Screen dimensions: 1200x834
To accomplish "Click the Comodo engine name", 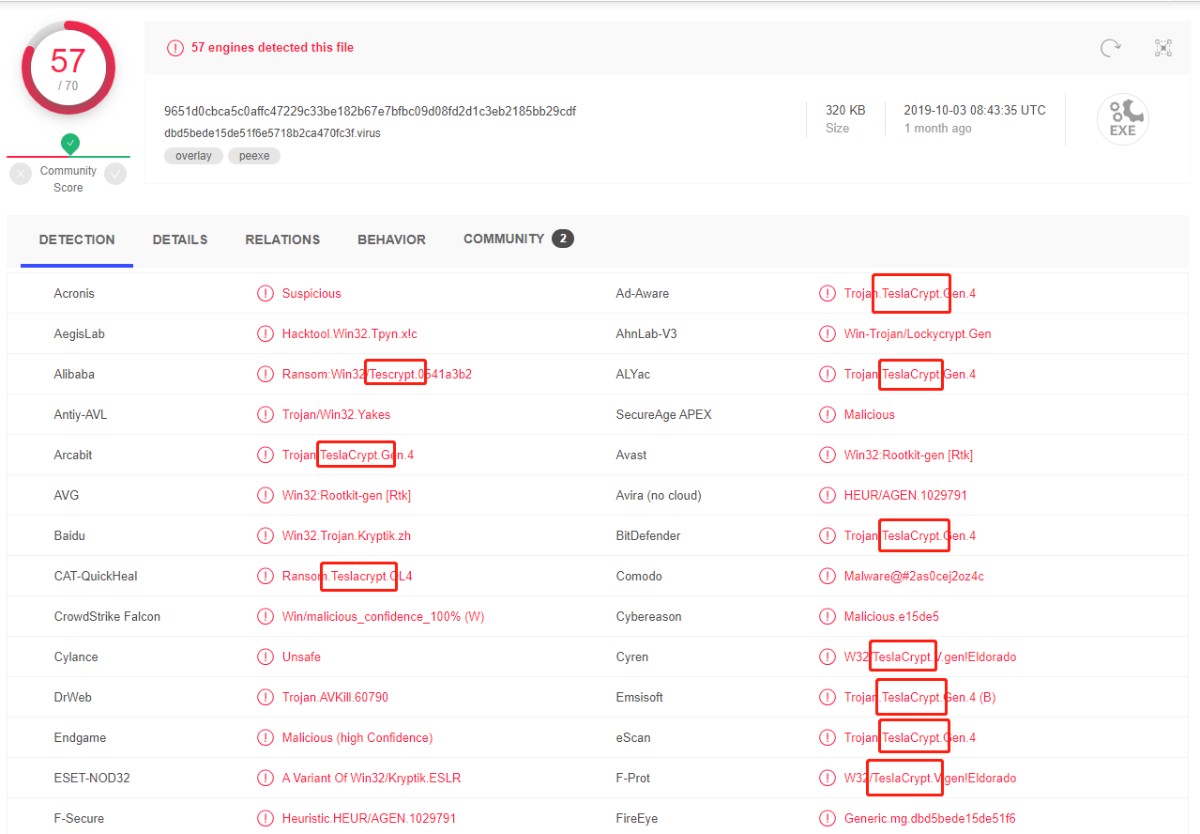I will click(639, 576).
